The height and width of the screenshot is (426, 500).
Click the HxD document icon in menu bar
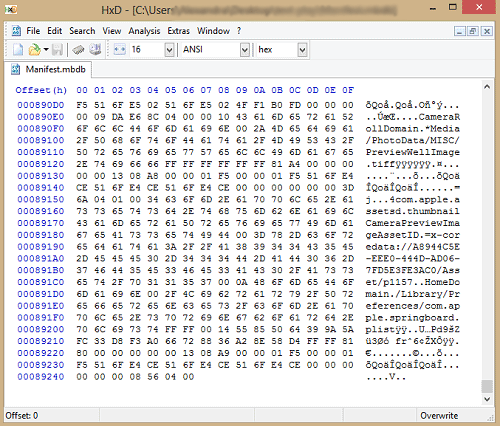pyautogui.click(x=16, y=31)
